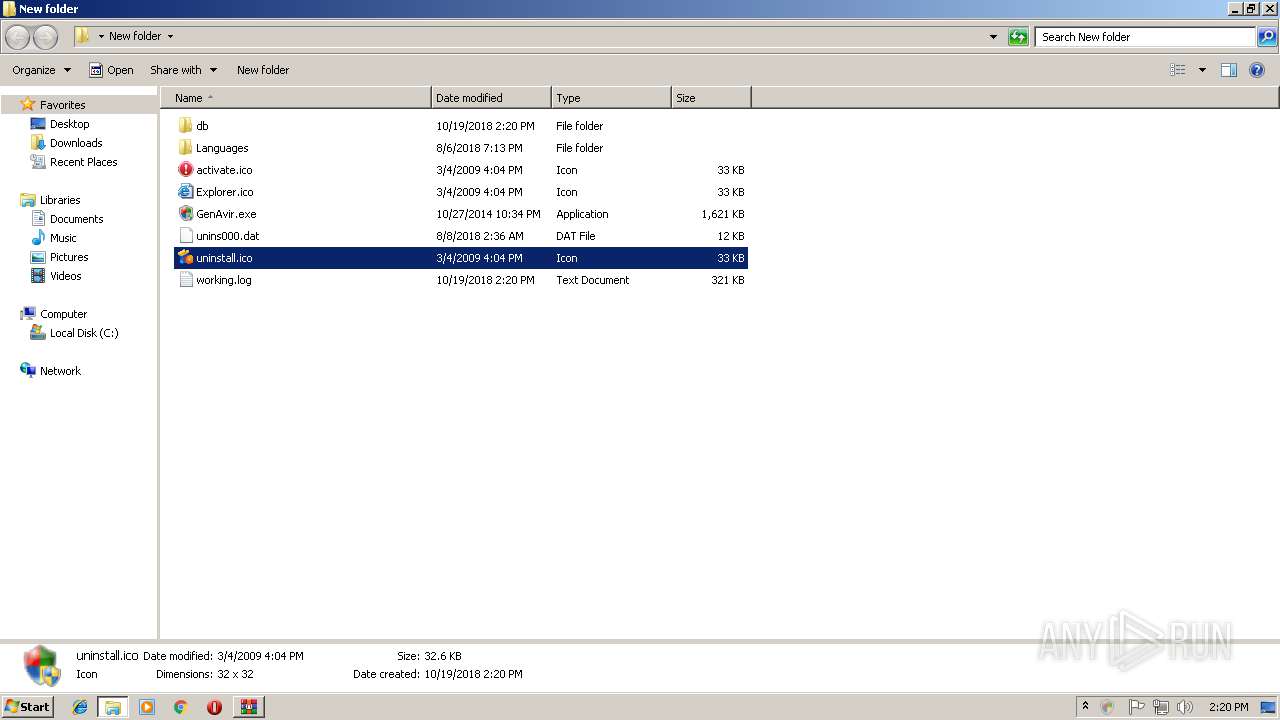
Task: Click the search magnifier icon
Action: tap(1267, 37)
